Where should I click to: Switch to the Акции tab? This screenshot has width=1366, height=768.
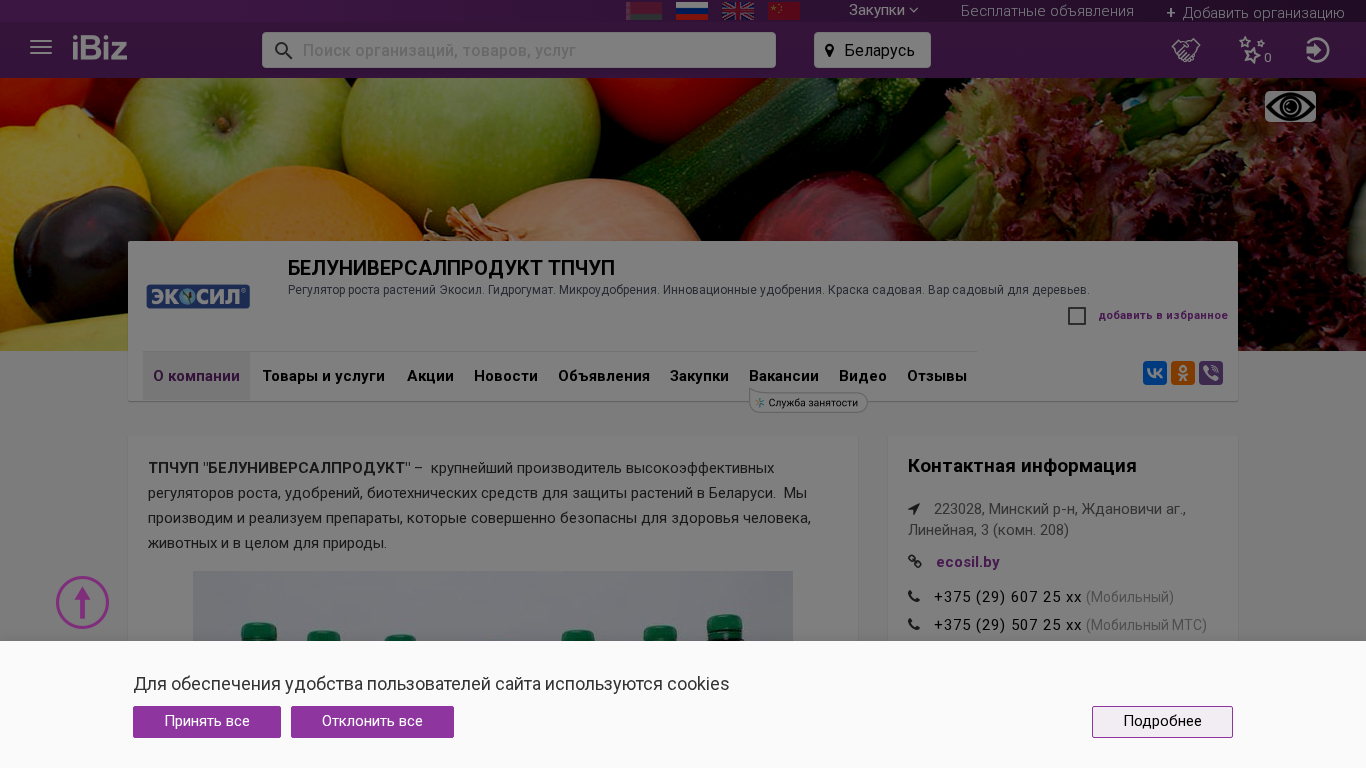[x=430, y=376]
